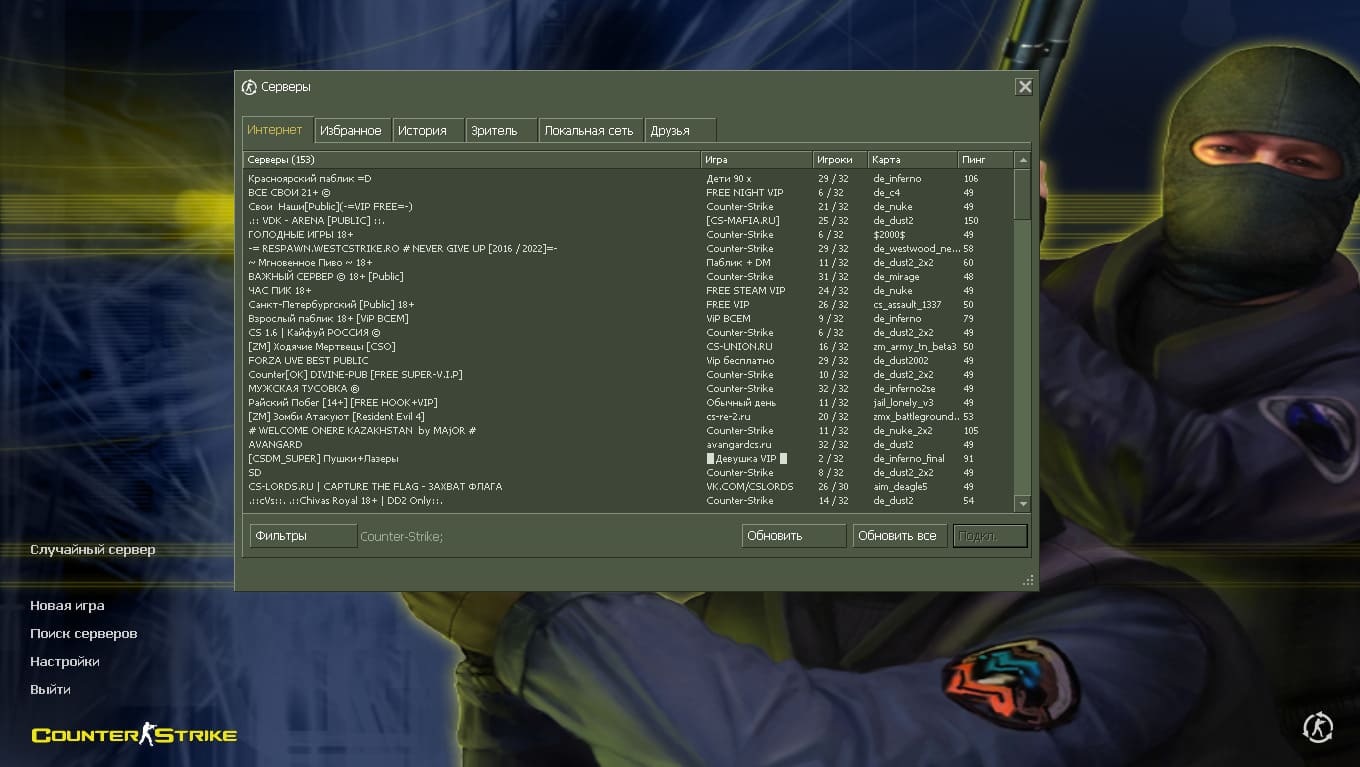1360x767 pixels.
Task: Click the avangardcs.ru game cell
Action: tap(739, 445)
